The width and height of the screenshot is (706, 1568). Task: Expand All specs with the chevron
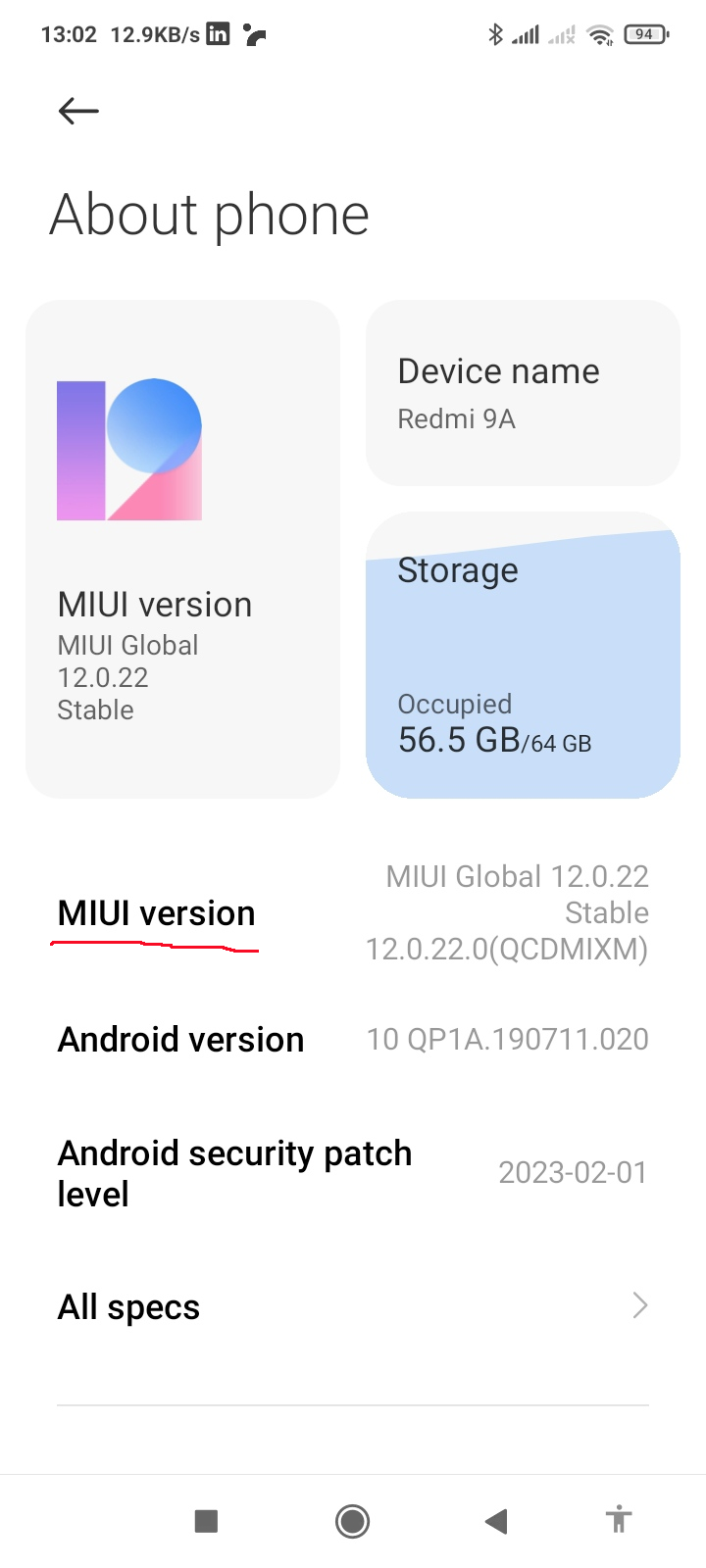(639, 1305)
